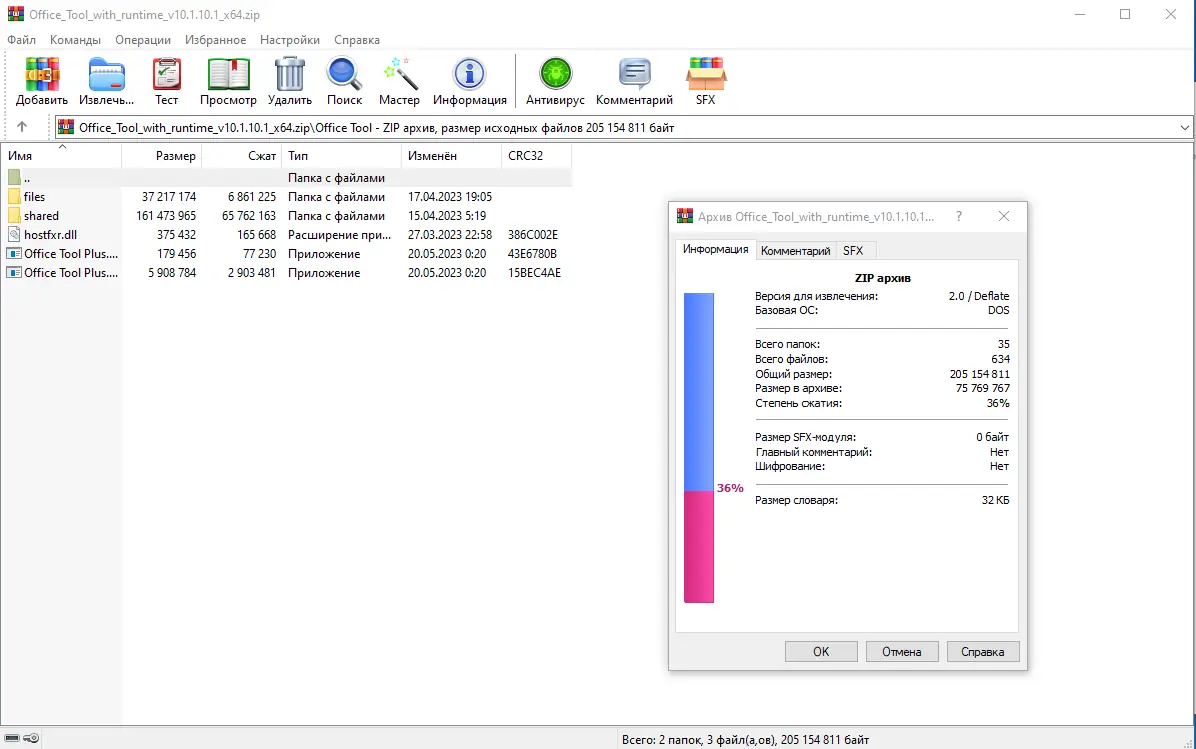1196x749 pixels.
Task: Open the Файл menu
Action: pos(21,40)
